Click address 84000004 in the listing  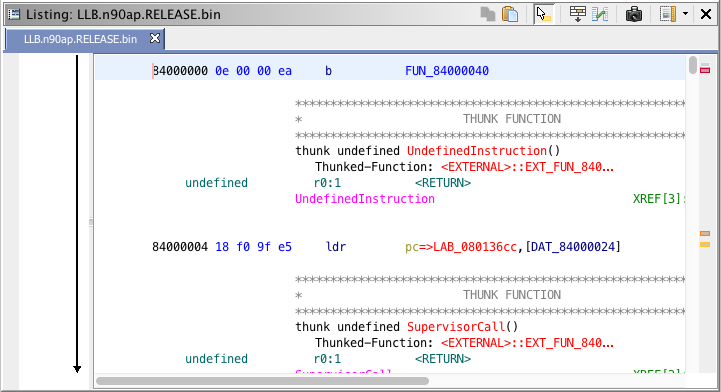point(180,247)
